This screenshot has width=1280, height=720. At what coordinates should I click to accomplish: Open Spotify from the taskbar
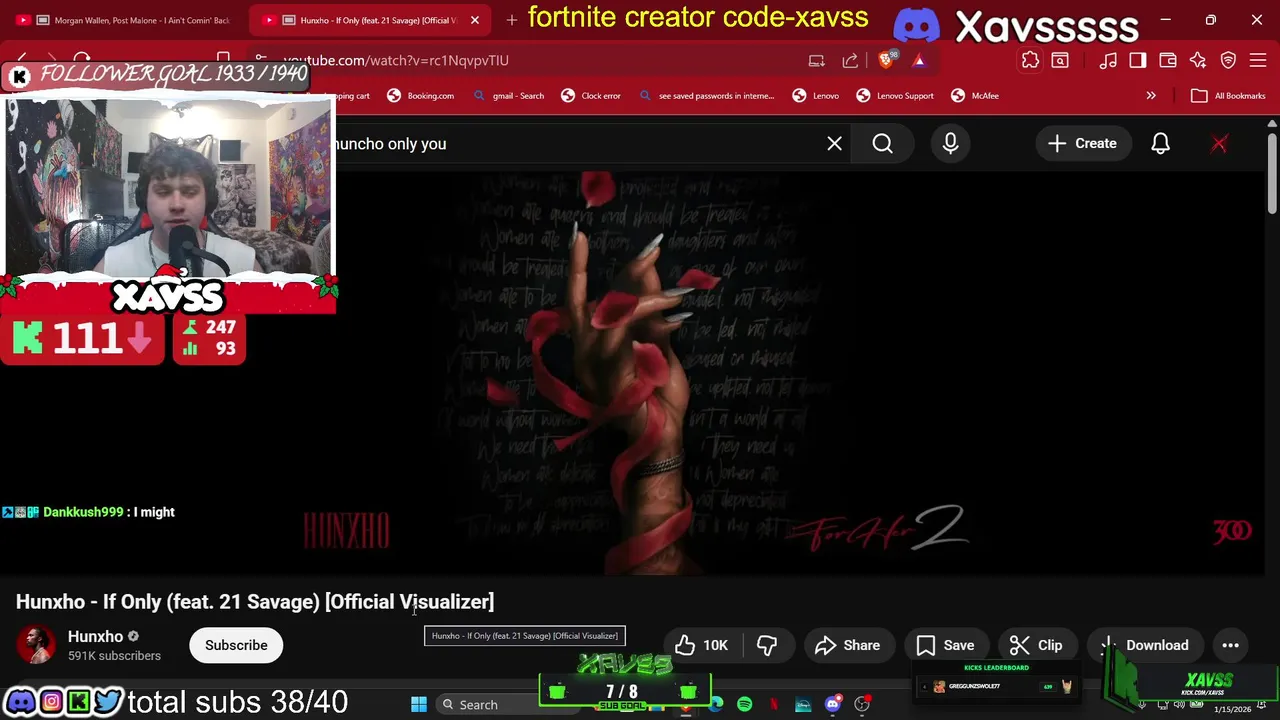pos(745,705)
